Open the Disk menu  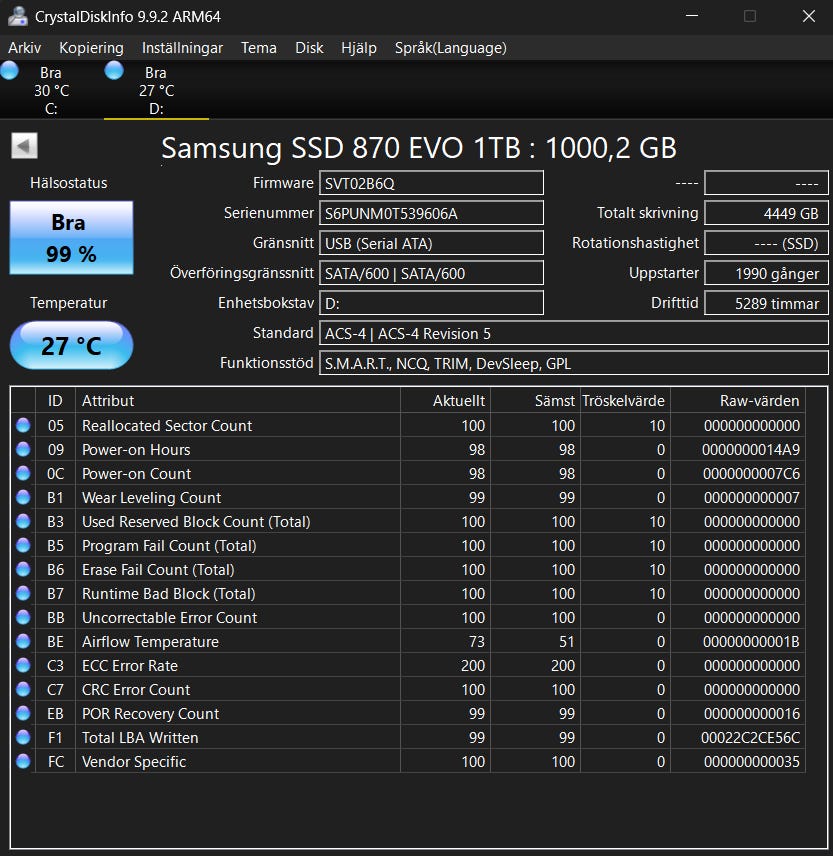click(309, 48)
